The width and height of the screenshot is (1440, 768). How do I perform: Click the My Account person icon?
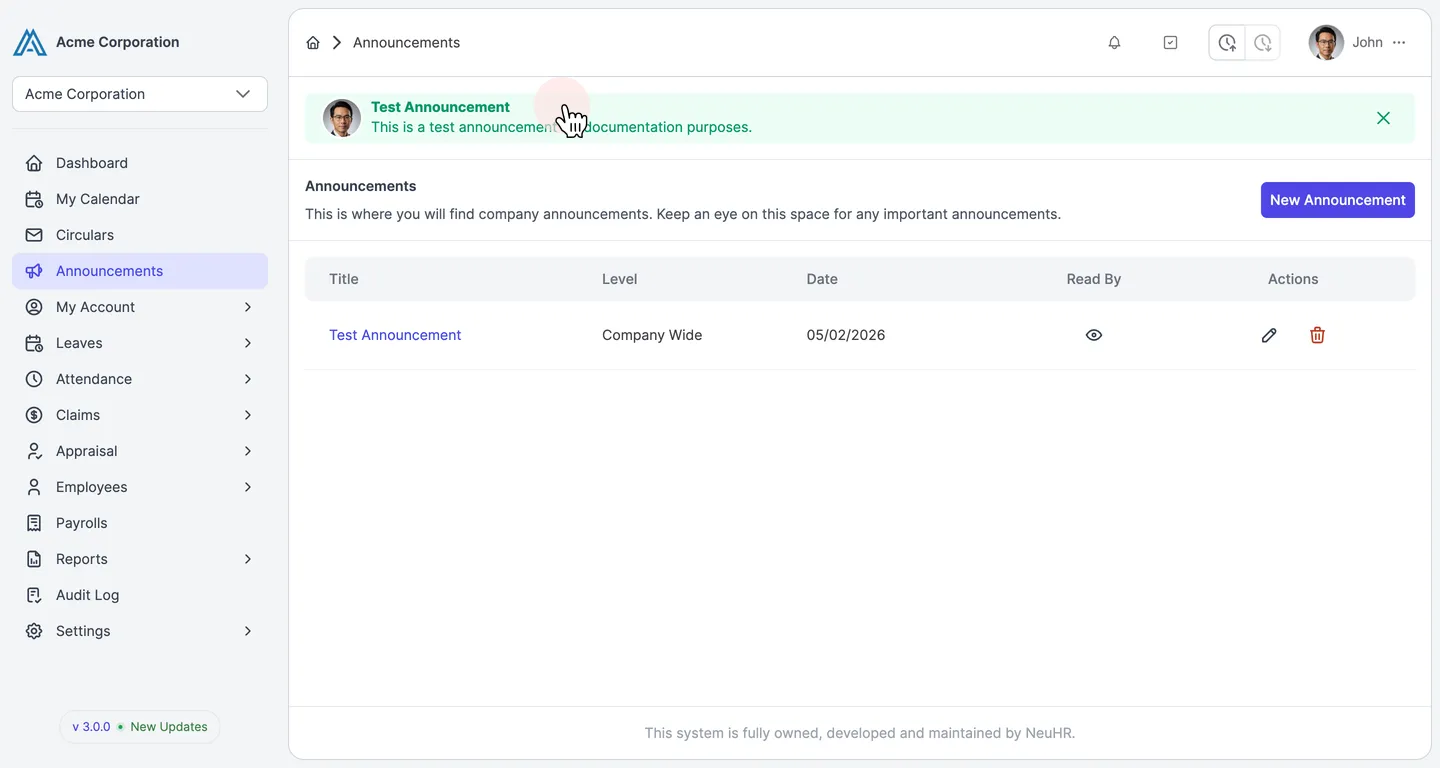(x=34, y=307)
